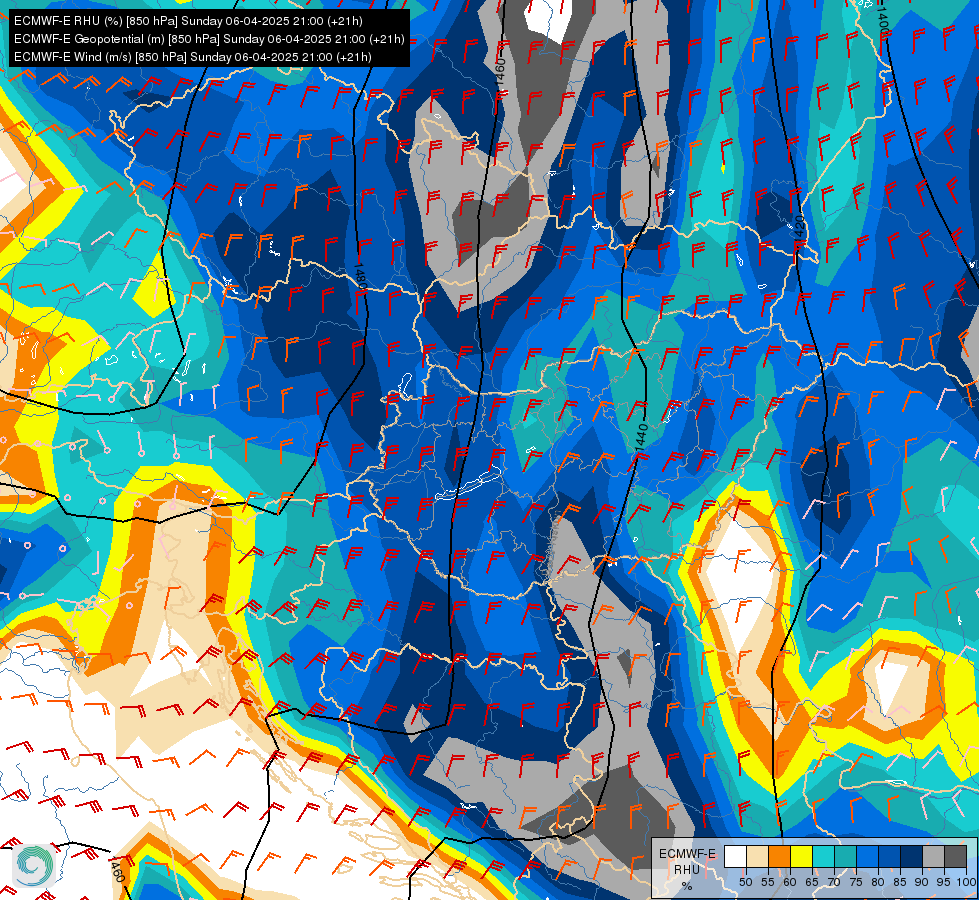
Task: Click the ECMWF spiral logo icon
Action: (34, 865)
